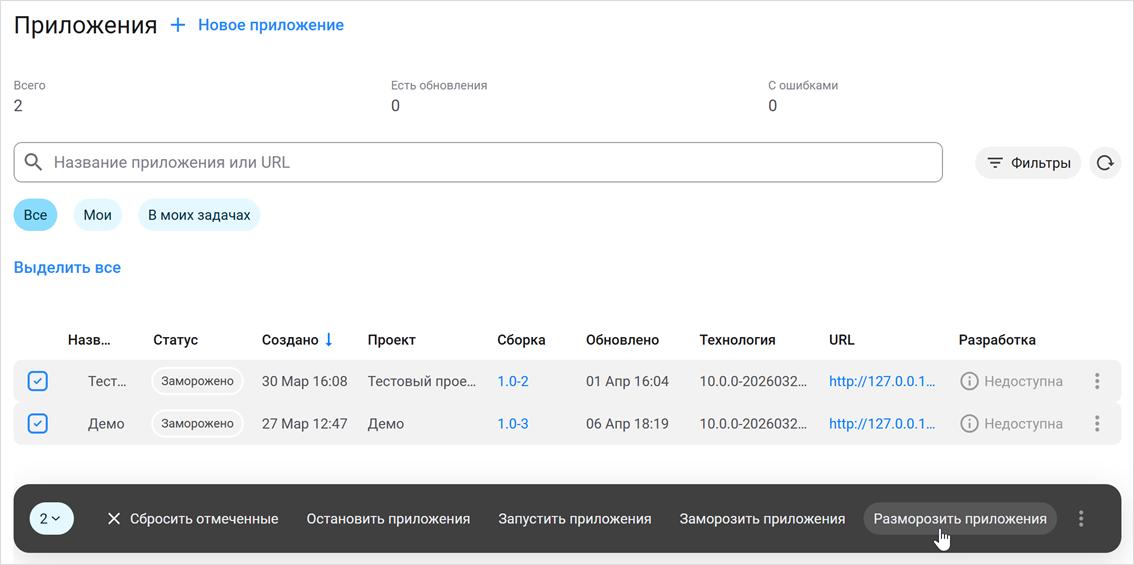Expand the selected count dropdown showing 2
Viewport: 1134px width, 565px height.
pos(51,519)
